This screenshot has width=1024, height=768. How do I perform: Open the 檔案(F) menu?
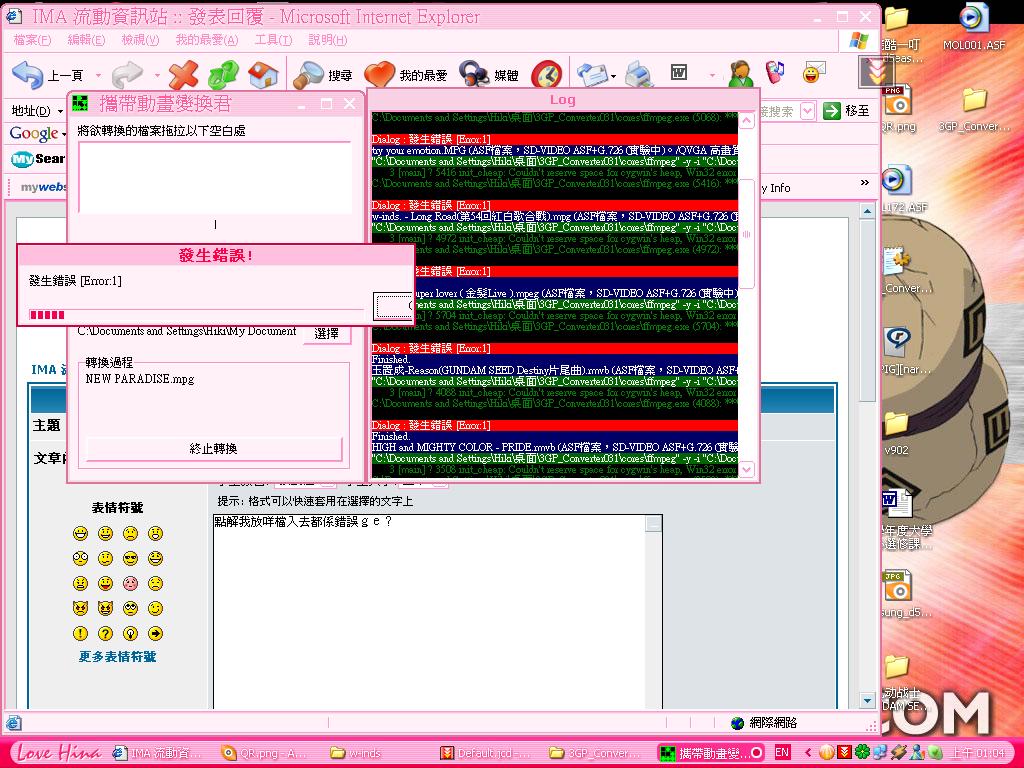tap(32, 40)
